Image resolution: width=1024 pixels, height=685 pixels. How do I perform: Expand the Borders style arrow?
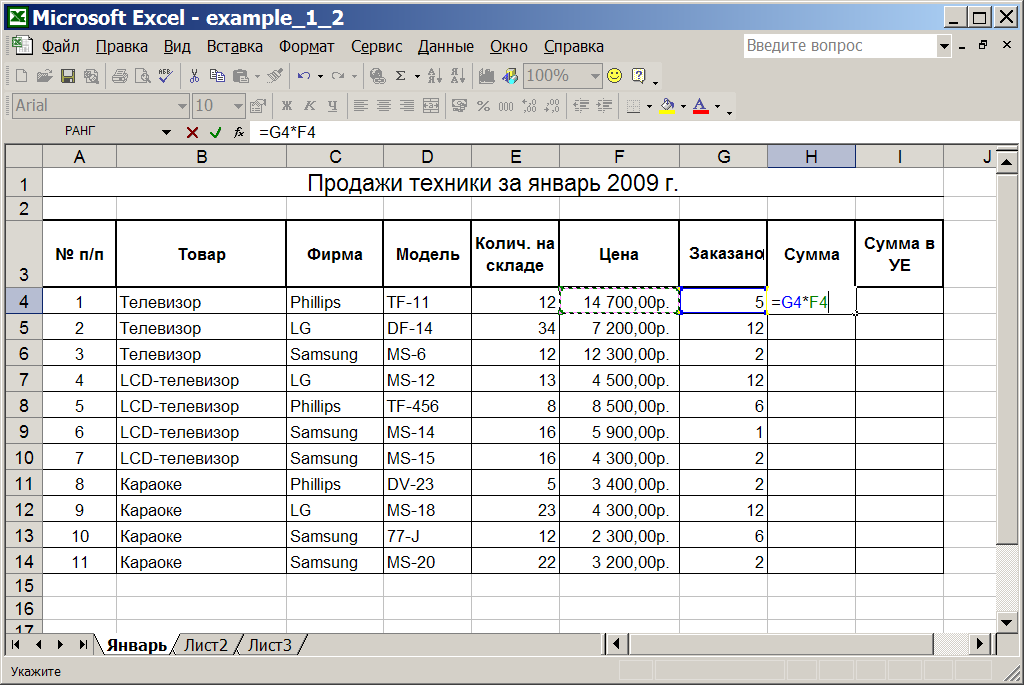(x=649, y=106)
